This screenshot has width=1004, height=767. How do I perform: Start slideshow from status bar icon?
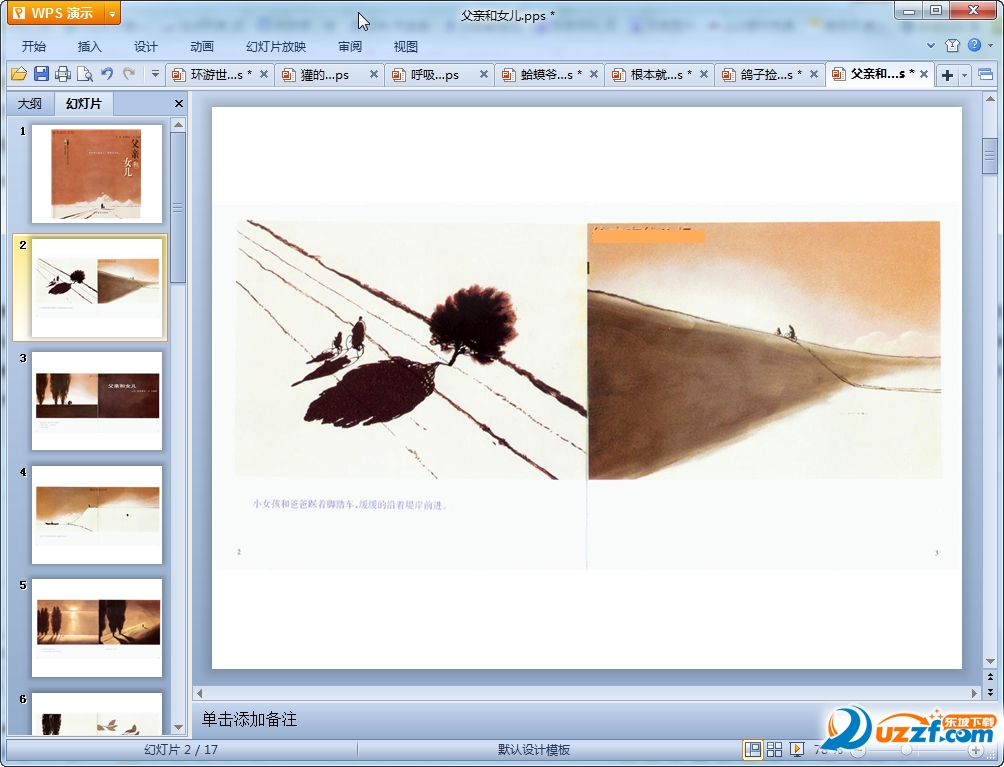[x=796, y=749]
